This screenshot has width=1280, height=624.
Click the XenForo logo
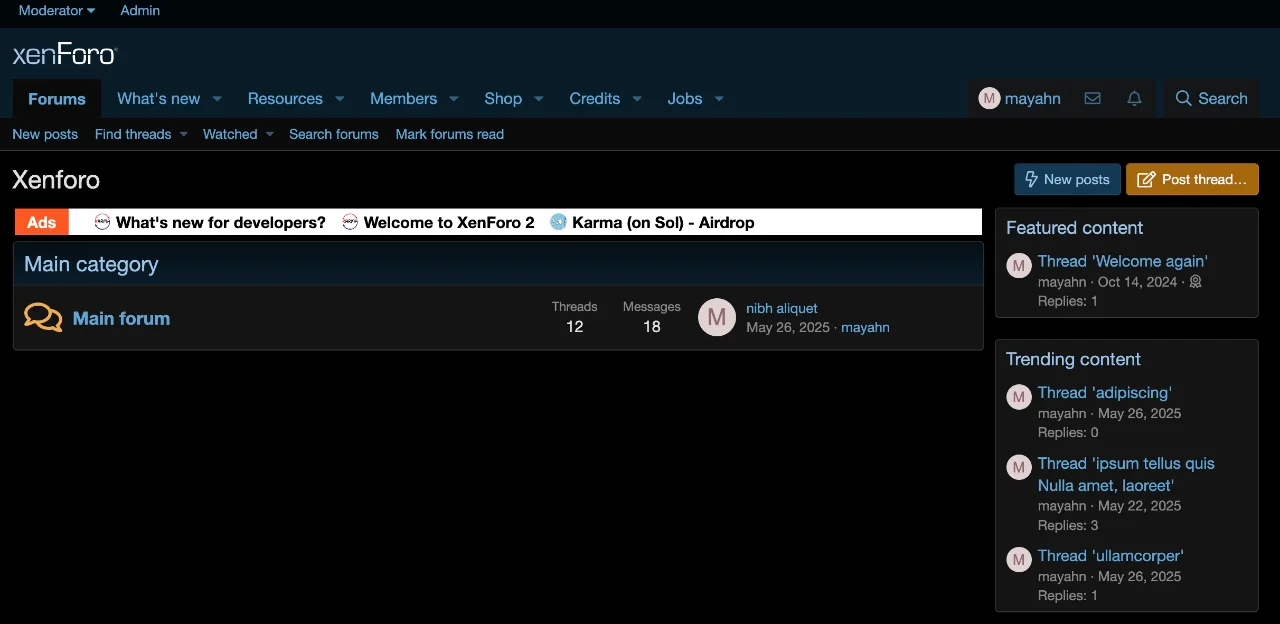pos(65,54)
